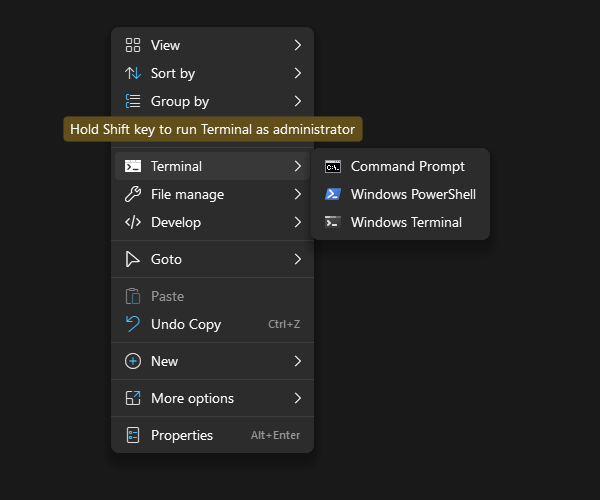Click the Terminal prompt icon in menu
The height and width of the screenshot is (500, 600).
coord(132,166)
